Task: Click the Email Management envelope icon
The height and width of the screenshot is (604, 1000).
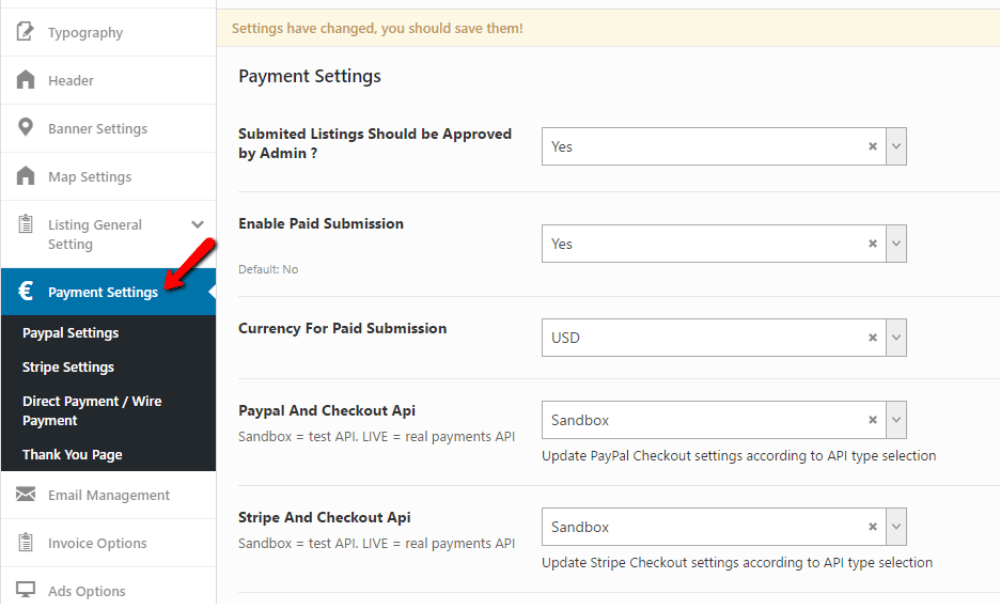Action: tap(24, 494)
